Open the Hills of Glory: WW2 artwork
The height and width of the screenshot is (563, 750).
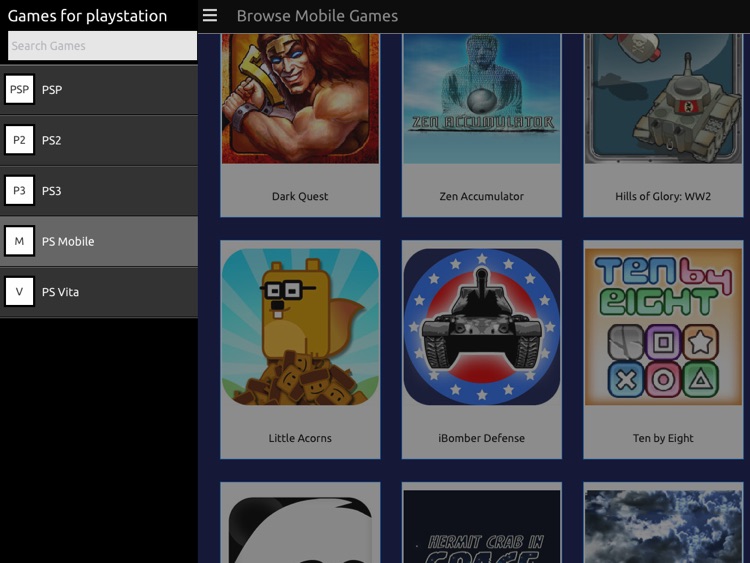pos(663,99)
